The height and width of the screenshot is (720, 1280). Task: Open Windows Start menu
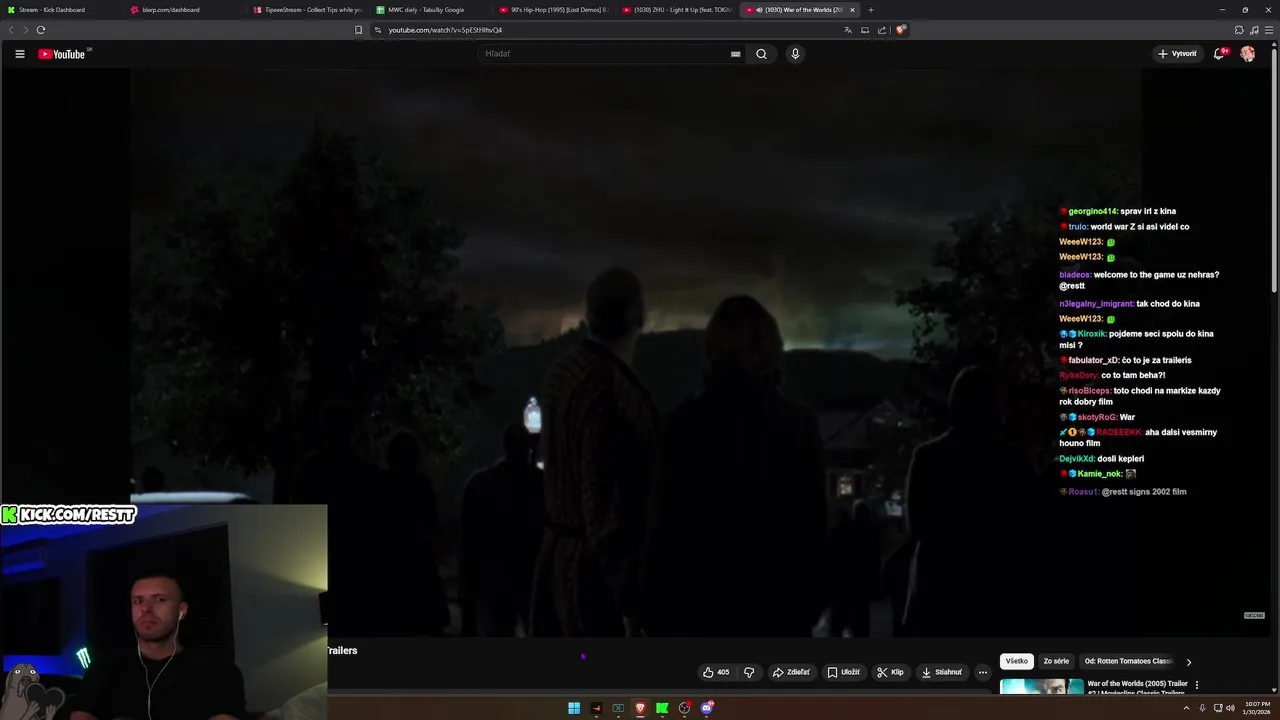coord(574,708)
